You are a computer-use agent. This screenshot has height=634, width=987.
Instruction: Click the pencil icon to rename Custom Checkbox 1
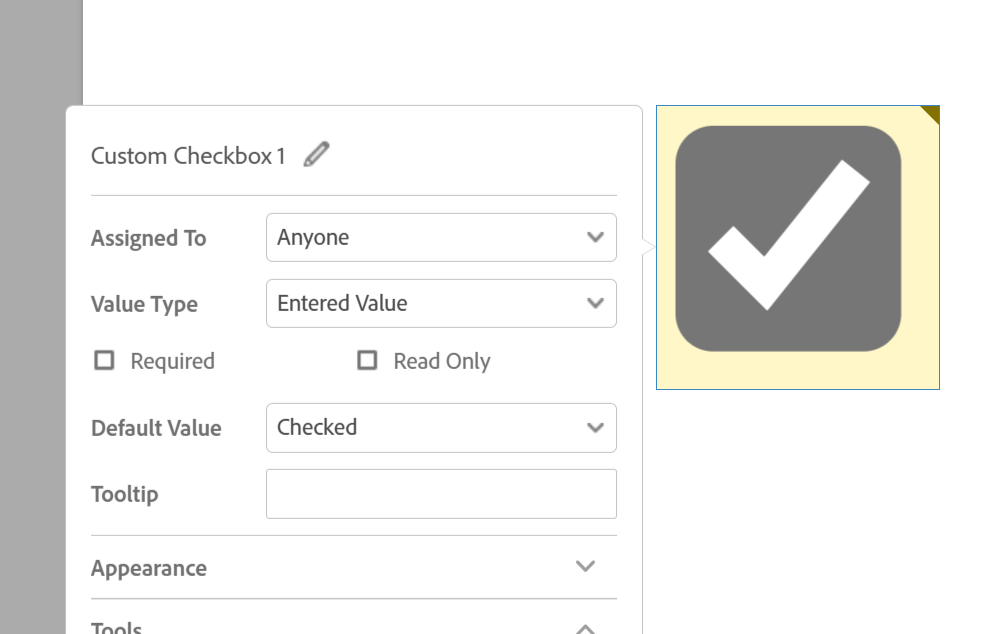316,154
